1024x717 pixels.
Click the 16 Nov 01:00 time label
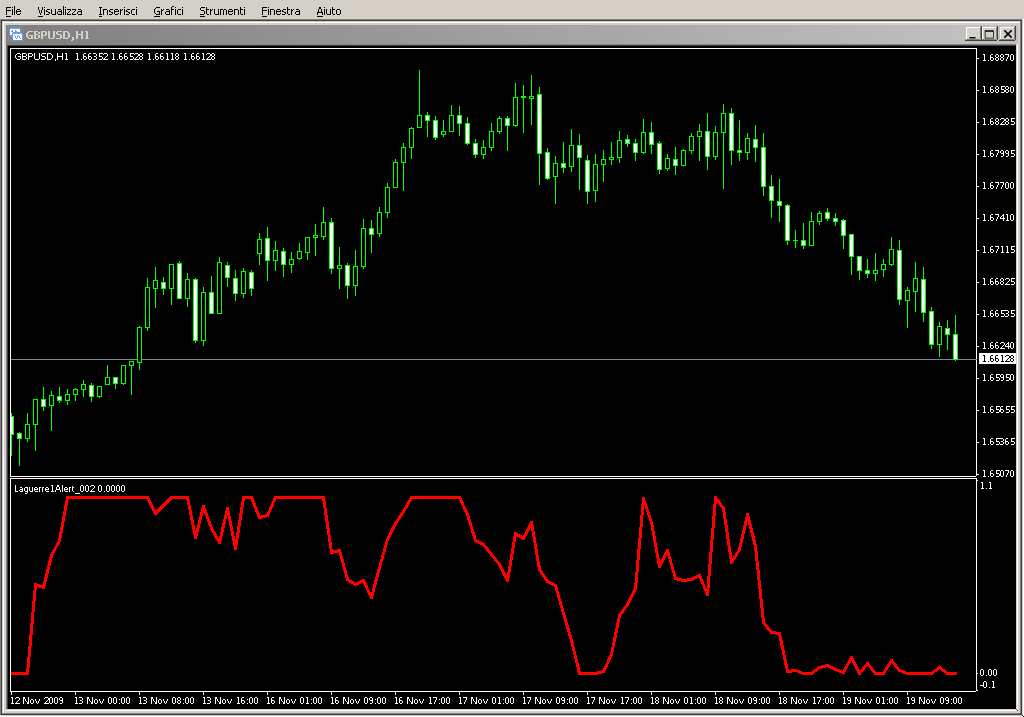[x=294, y=701]
